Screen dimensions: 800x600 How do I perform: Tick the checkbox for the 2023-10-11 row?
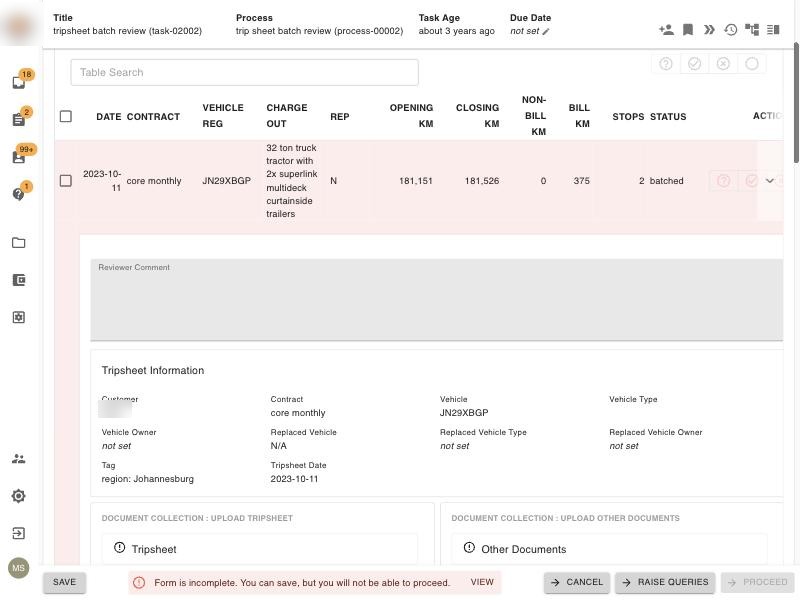[x=66, y=181]
